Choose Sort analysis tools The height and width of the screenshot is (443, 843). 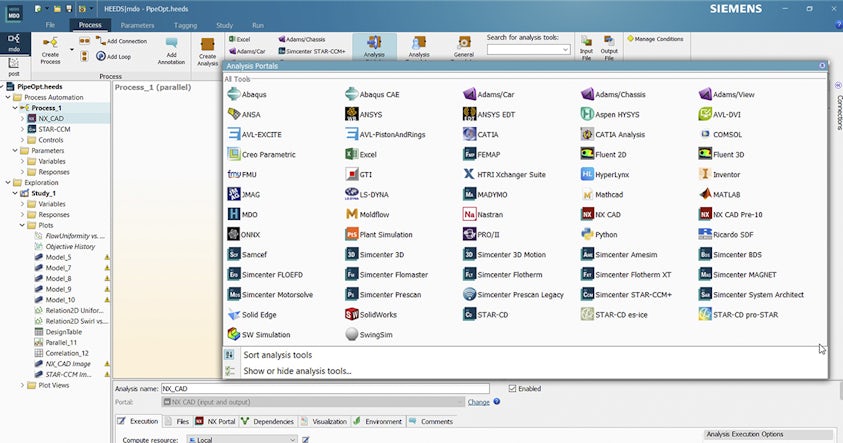tap(277, 354)
